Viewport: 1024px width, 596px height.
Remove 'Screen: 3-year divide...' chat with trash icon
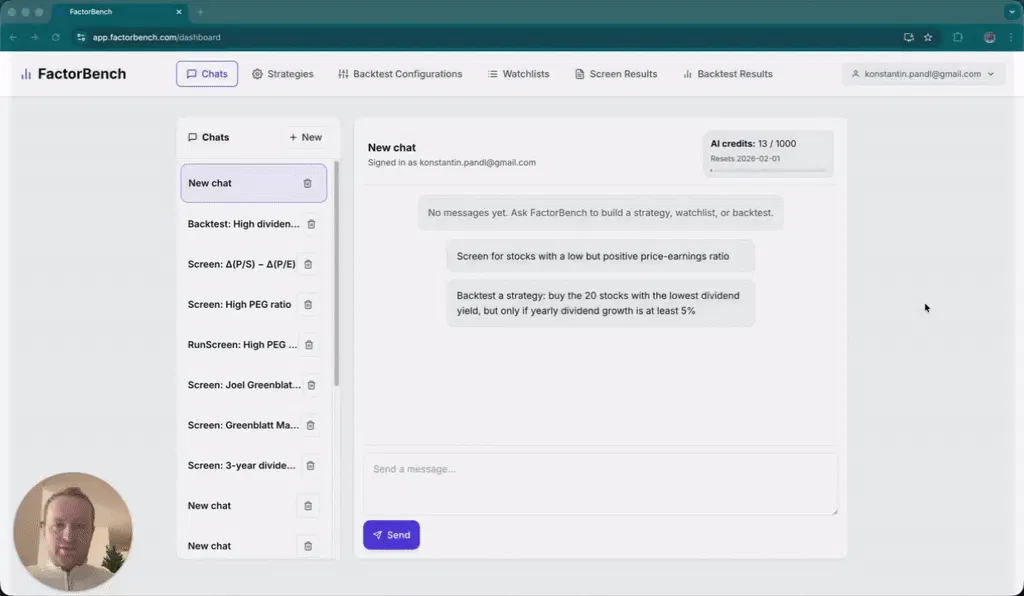pyautogui.click(x=311, y=465)
